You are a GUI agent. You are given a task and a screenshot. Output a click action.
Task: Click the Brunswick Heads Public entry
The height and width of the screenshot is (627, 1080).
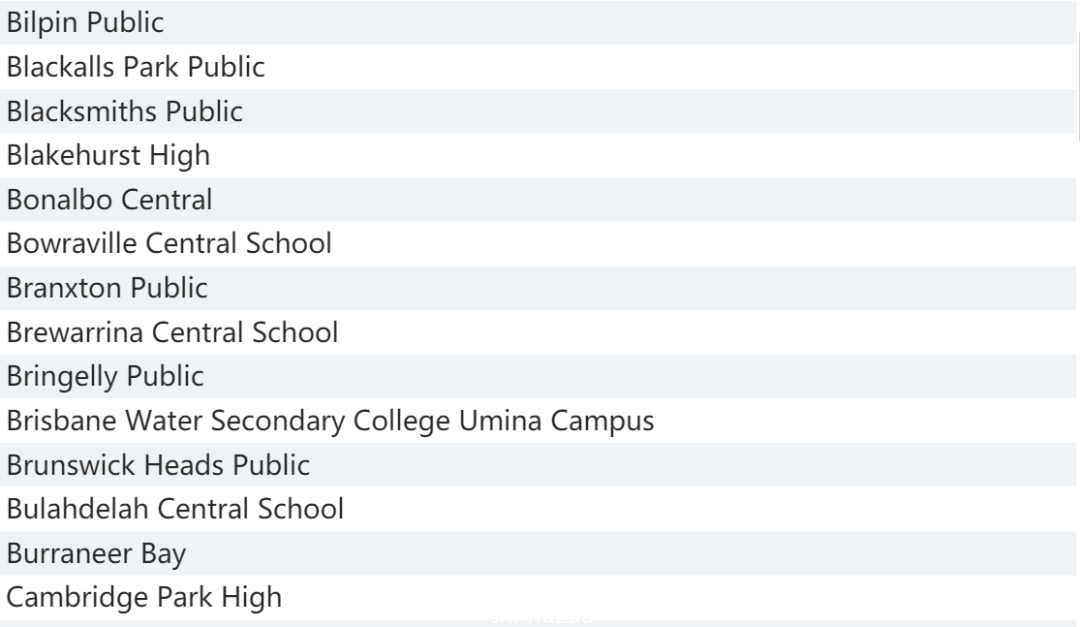coord(538,465)
